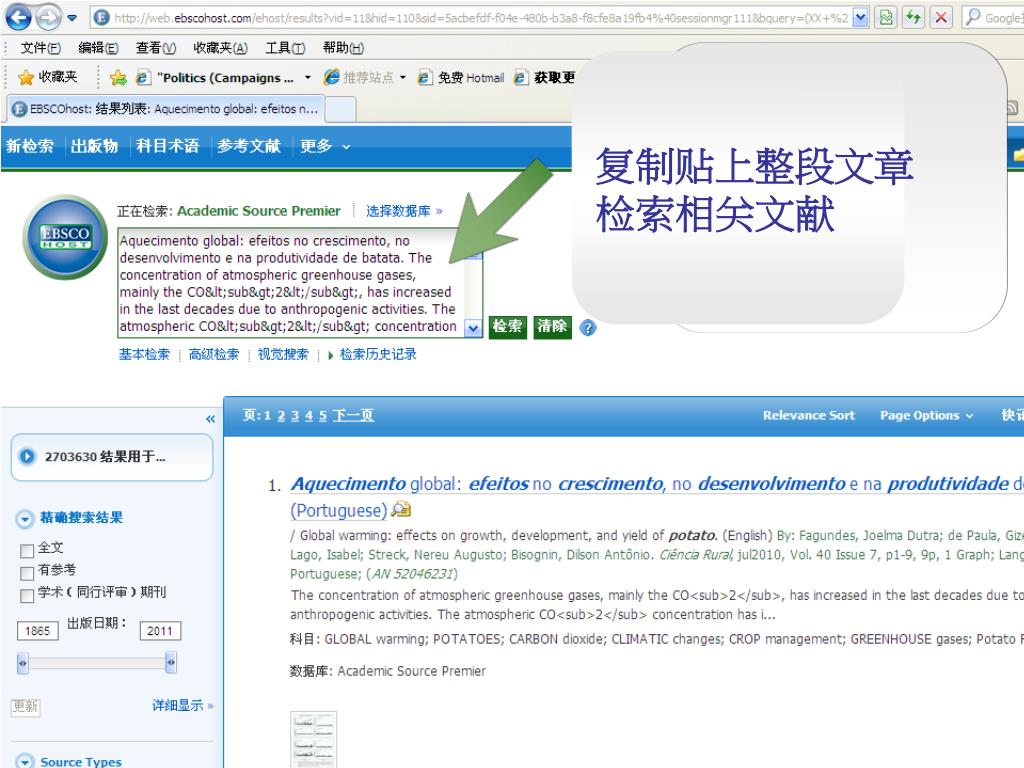Click the blank new tab button
The width and height of the screenshot is (1024, 768).
340,109
